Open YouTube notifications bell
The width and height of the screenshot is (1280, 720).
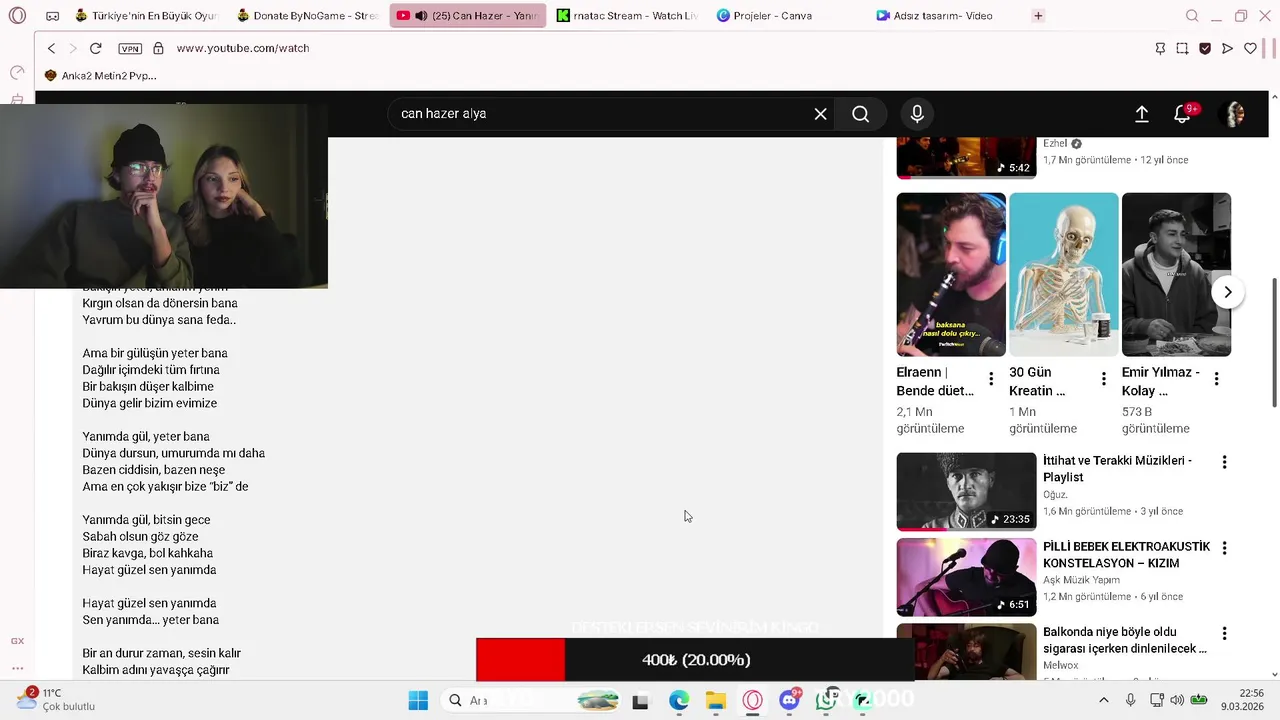1182,114
